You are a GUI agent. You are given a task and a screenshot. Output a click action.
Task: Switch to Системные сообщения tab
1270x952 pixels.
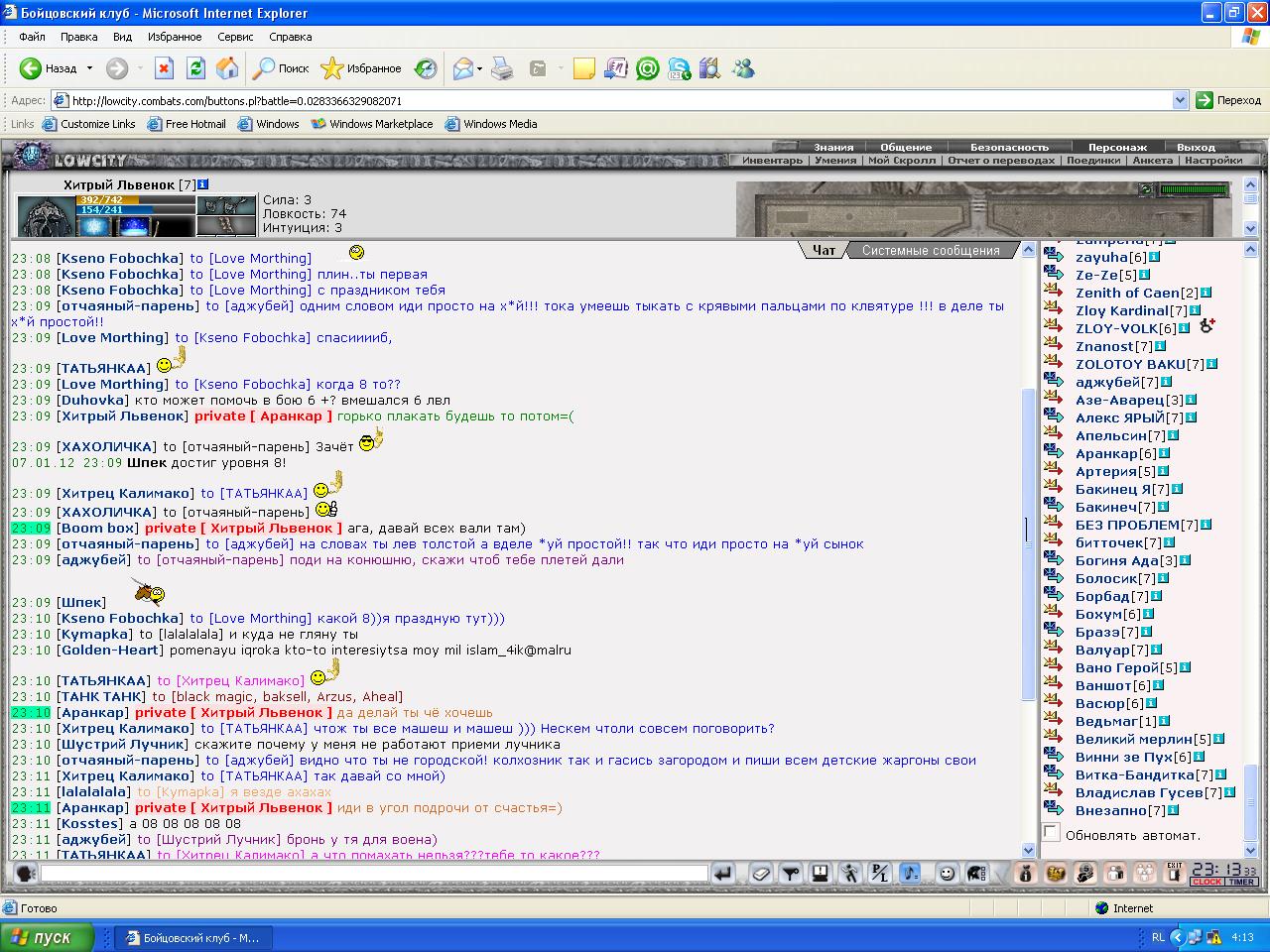tap(931, 250)
